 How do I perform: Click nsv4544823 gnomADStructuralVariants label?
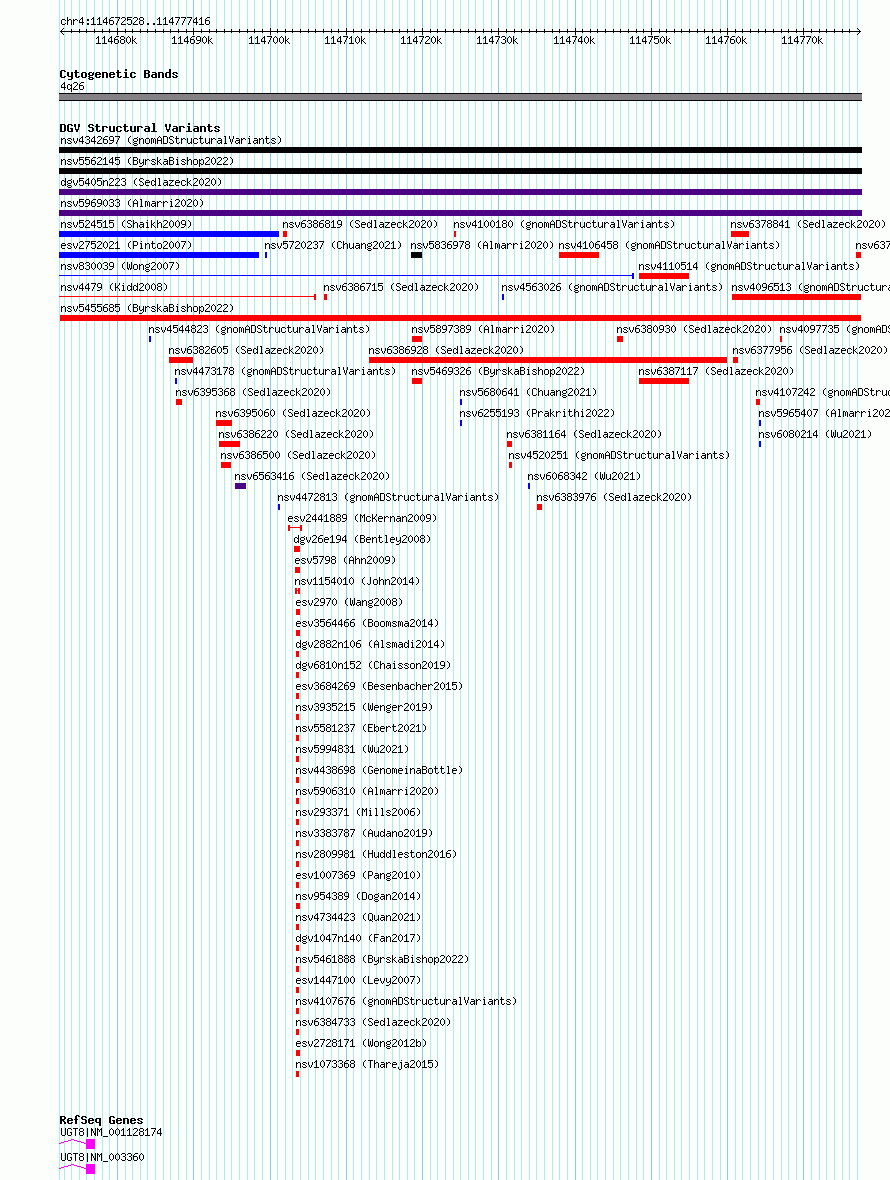click(x=259, y=330)
